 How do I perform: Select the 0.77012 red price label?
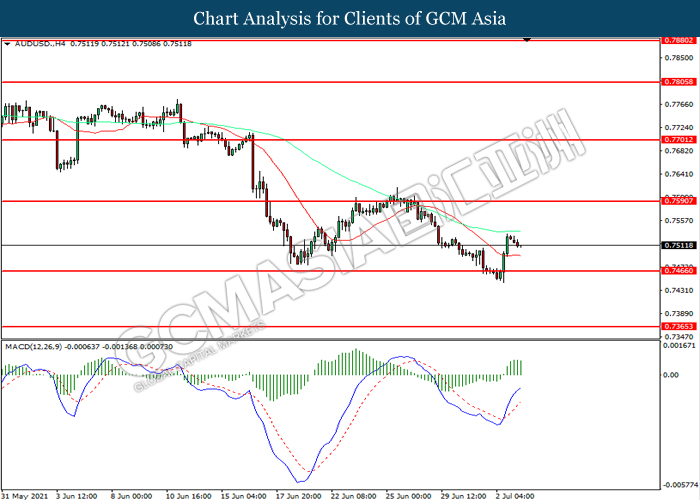pyautogui.click(x=679, y=140)
